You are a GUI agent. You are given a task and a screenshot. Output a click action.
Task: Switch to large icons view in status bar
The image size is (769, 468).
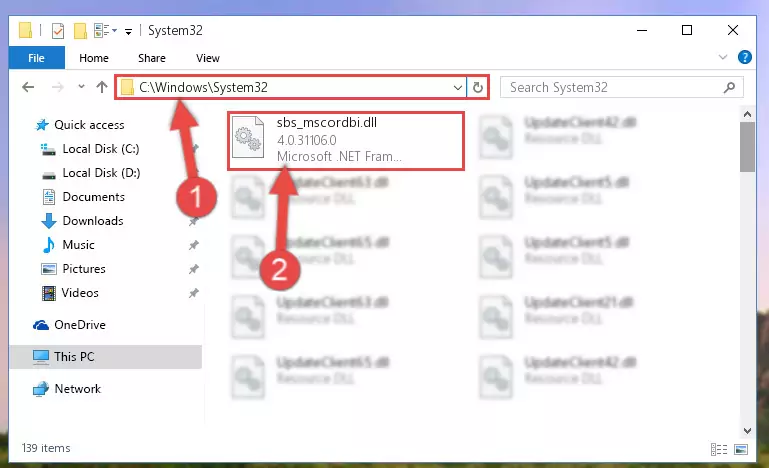pyautogui.click(x=741, y=449)
